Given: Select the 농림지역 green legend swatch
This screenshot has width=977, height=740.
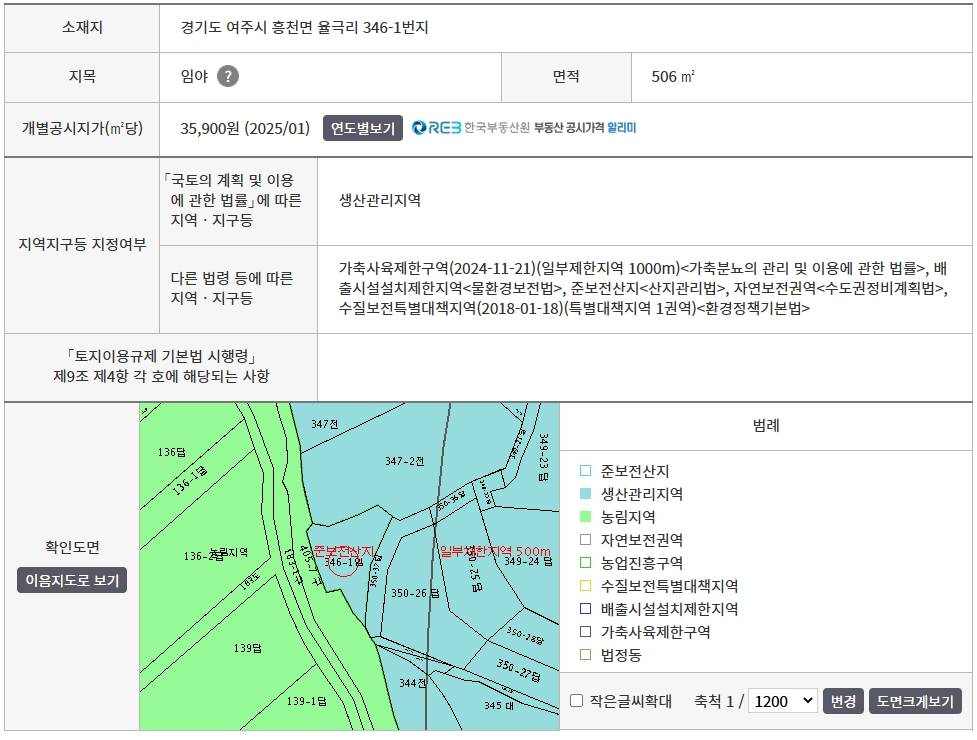Looking at the screenshot, I should [585, 517].
